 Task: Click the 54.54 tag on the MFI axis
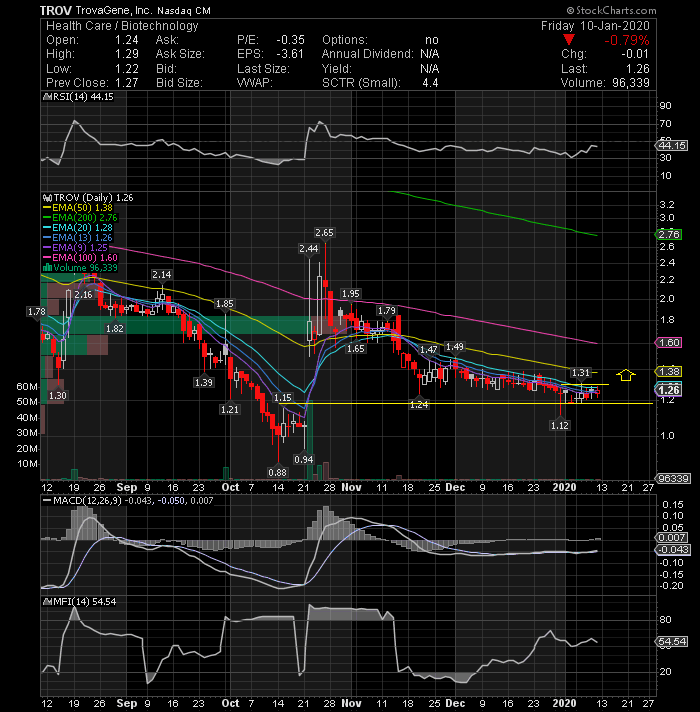[672, 642]
